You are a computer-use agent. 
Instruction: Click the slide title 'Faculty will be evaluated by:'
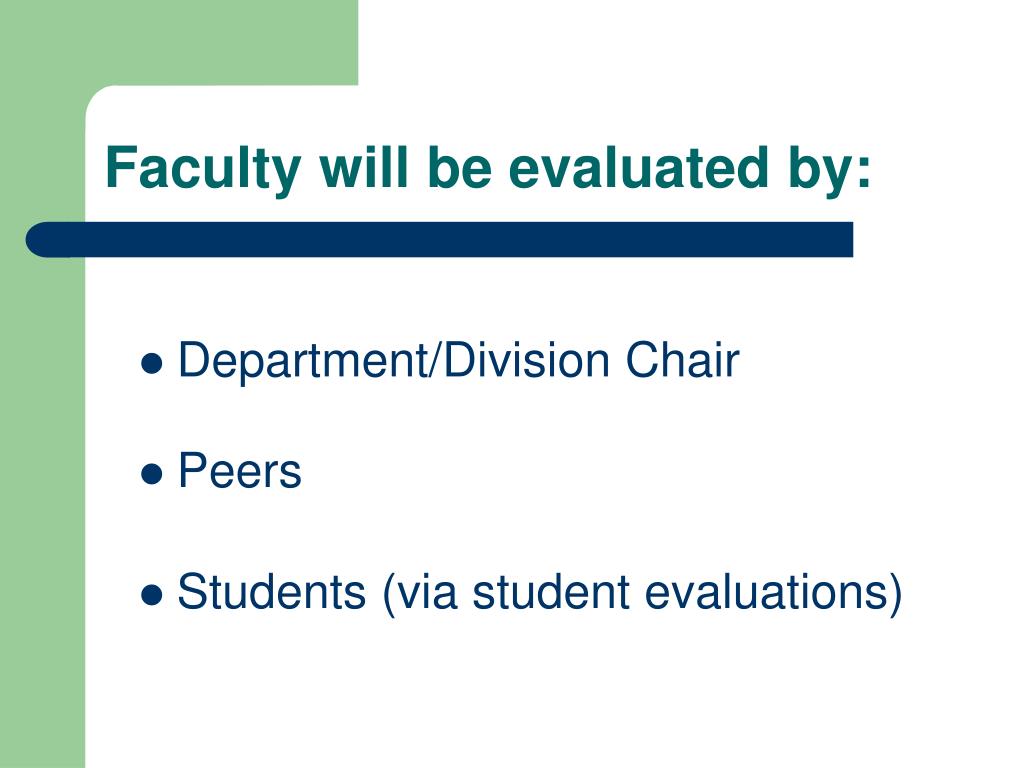click(488, 170)
